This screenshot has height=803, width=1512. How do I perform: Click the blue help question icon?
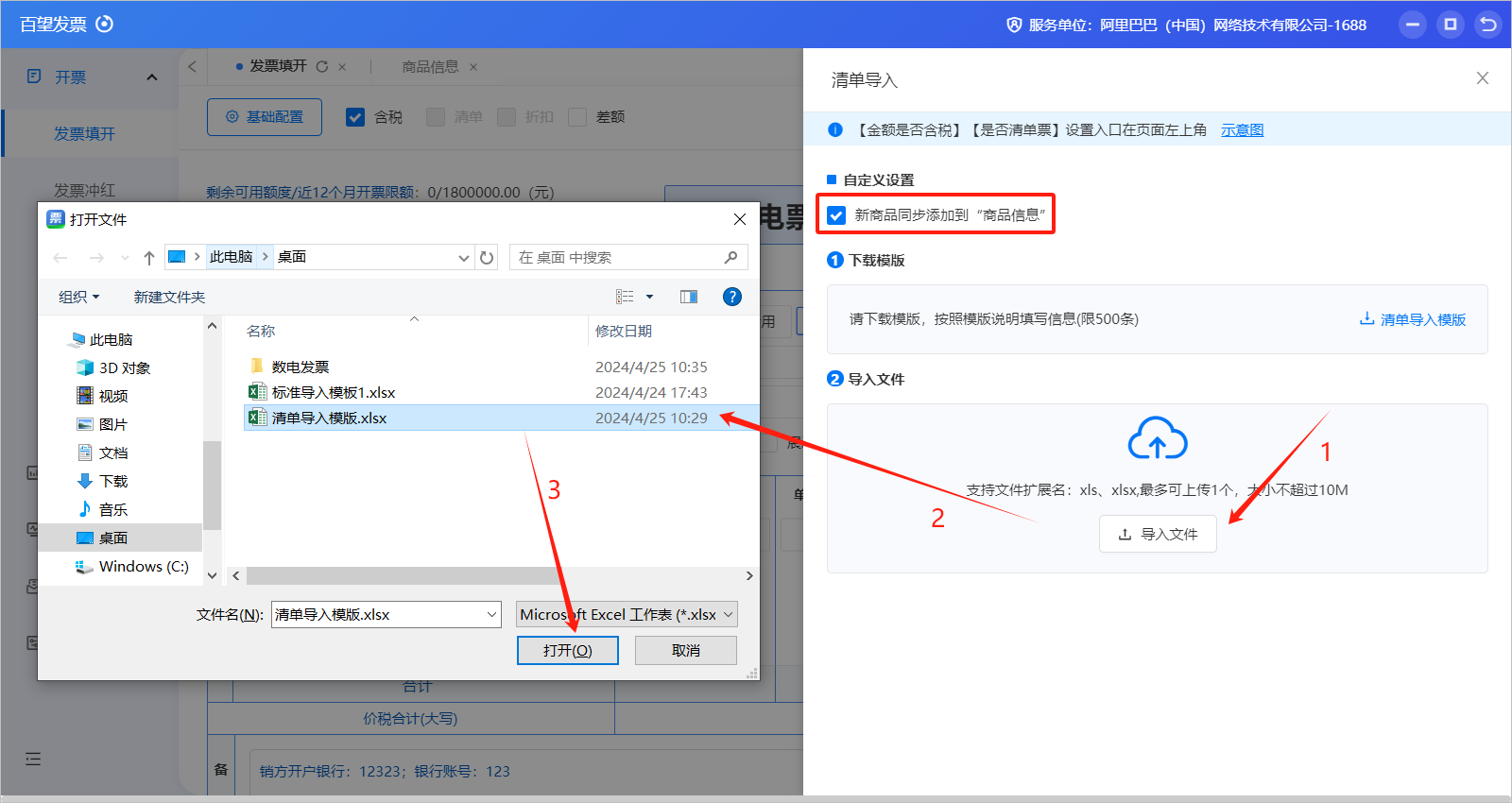(x=731, y=297)
